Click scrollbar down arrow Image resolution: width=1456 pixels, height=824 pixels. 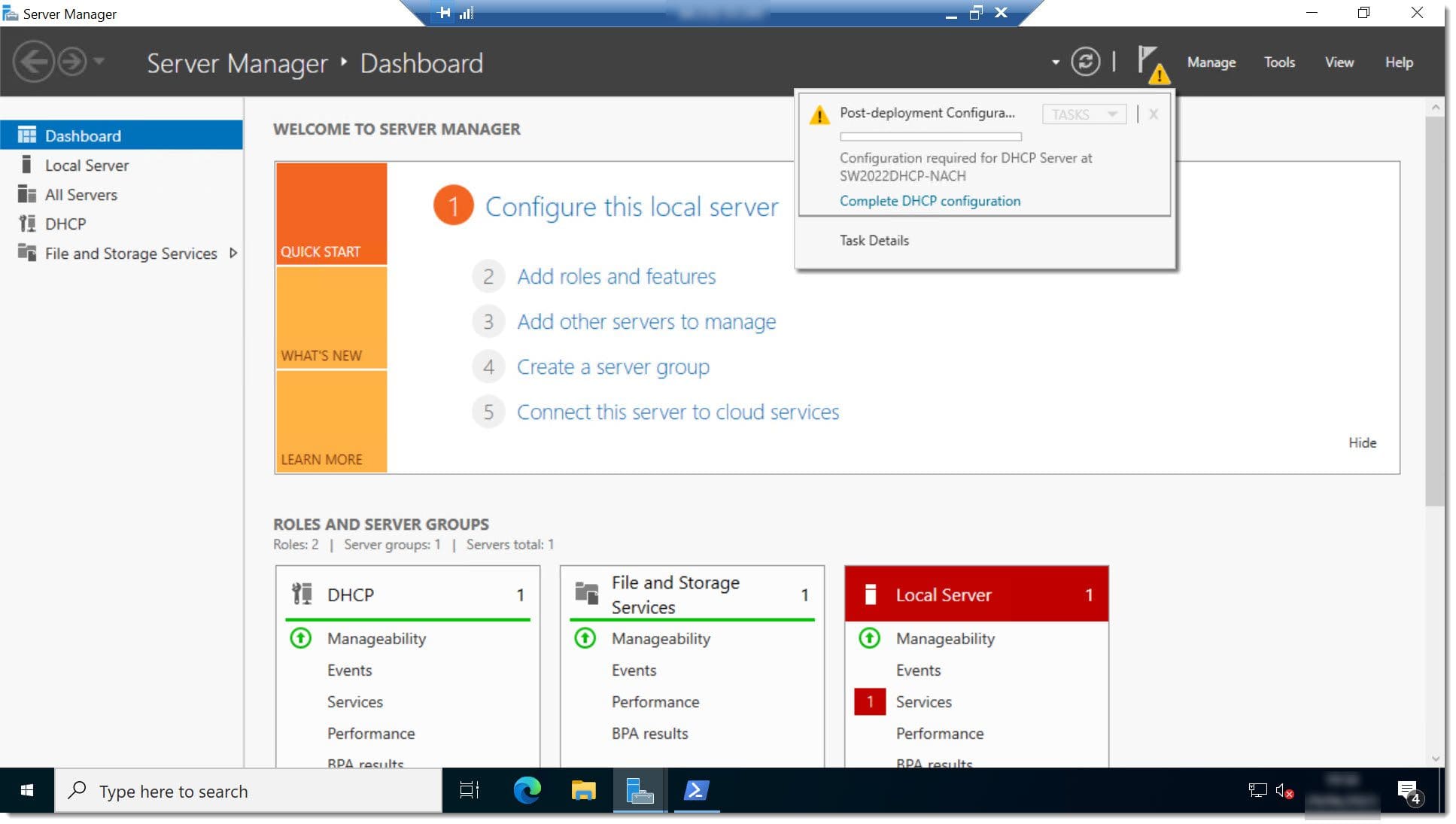1435,759
